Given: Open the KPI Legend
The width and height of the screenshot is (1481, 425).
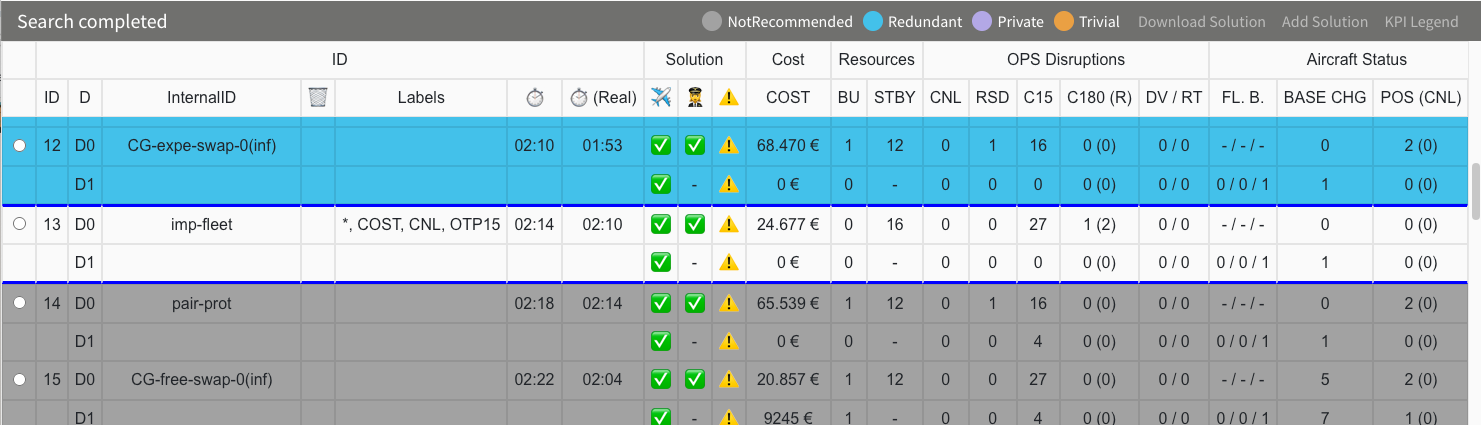Looking at the screenshot, I should tap(1421, 21).
